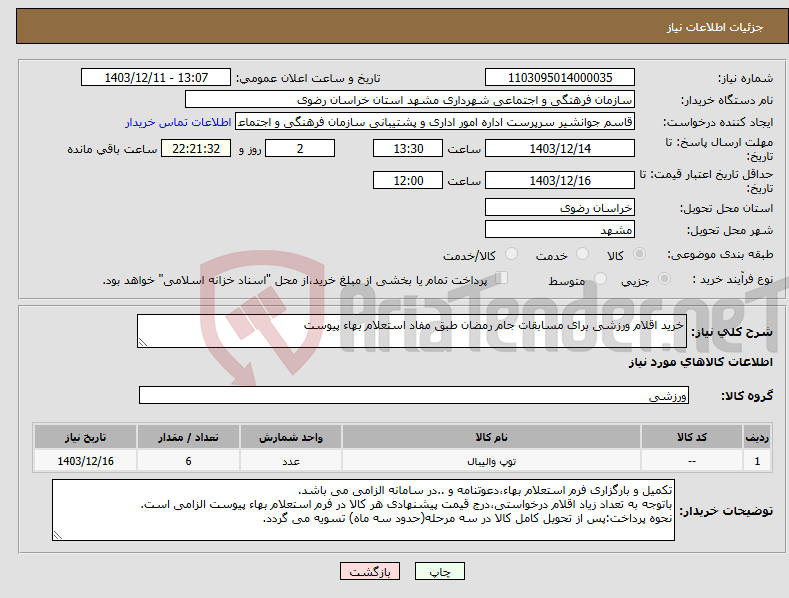This screenshot has width=789, height=598.
Task: Click the resize handle of buyer notes box
Action: click(58, 535)
